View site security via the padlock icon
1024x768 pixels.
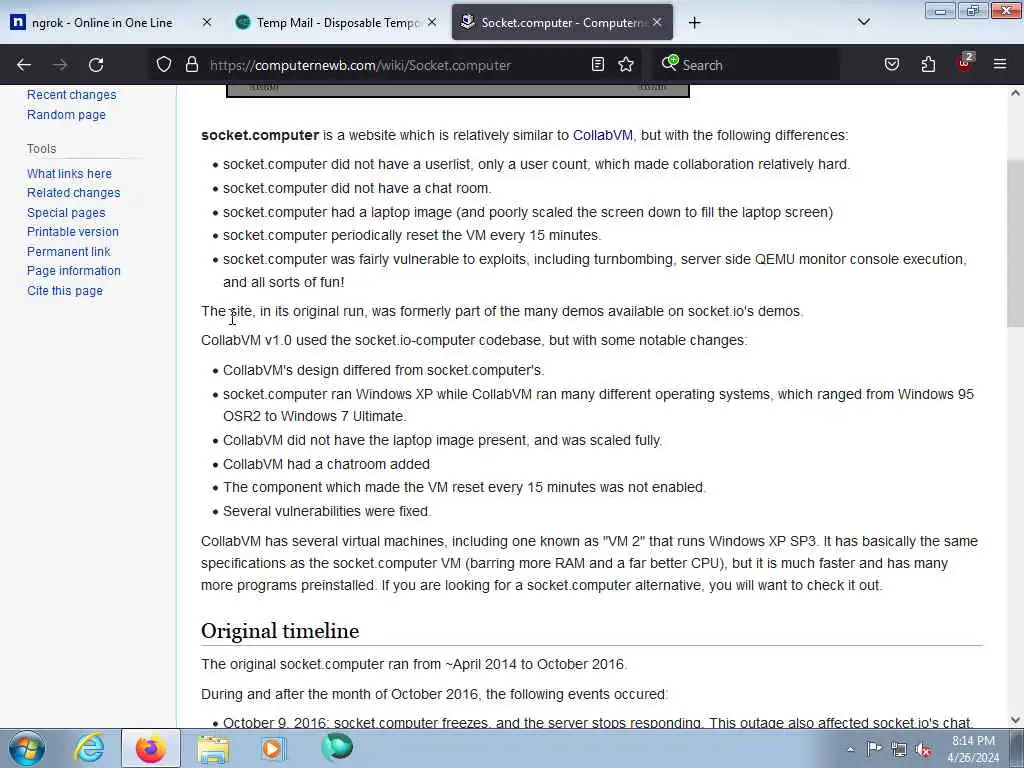coord(191,65)
